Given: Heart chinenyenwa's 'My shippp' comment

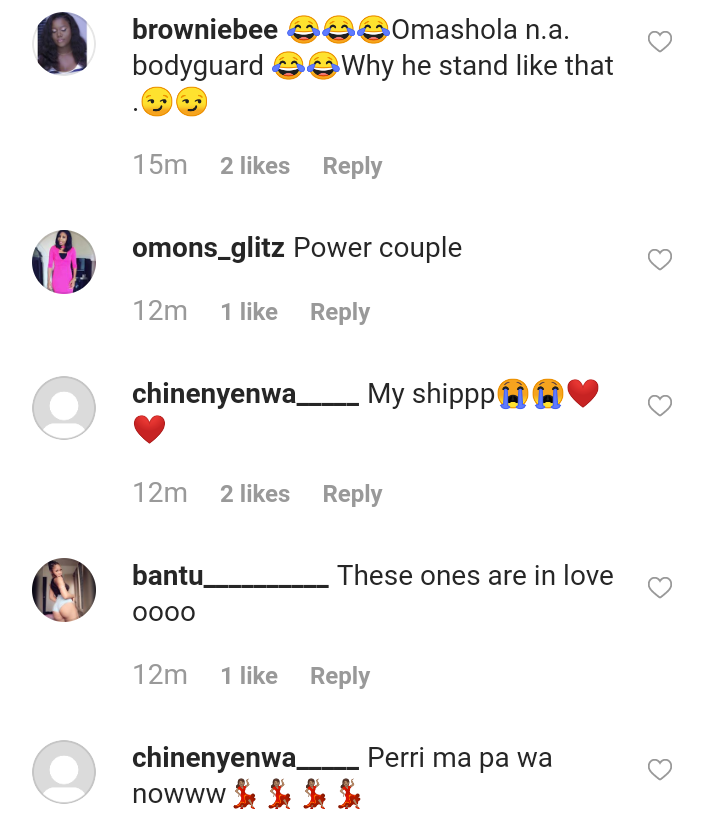Looking at the screenshot, I should 660,406.
